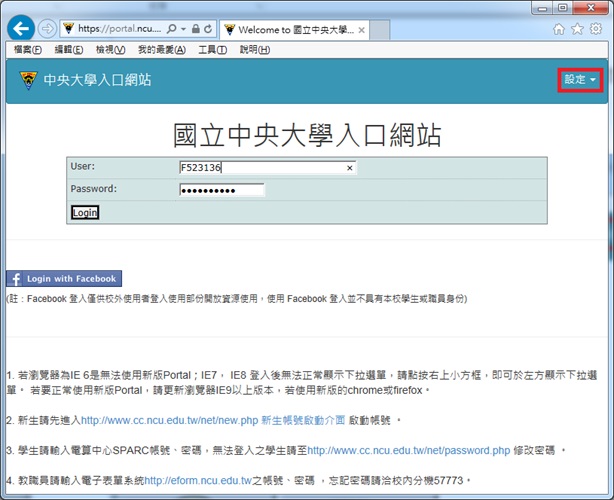Expand the 設定 dropdown menu
The width and height of the screenshot is (614, 500).
[580, 80]
